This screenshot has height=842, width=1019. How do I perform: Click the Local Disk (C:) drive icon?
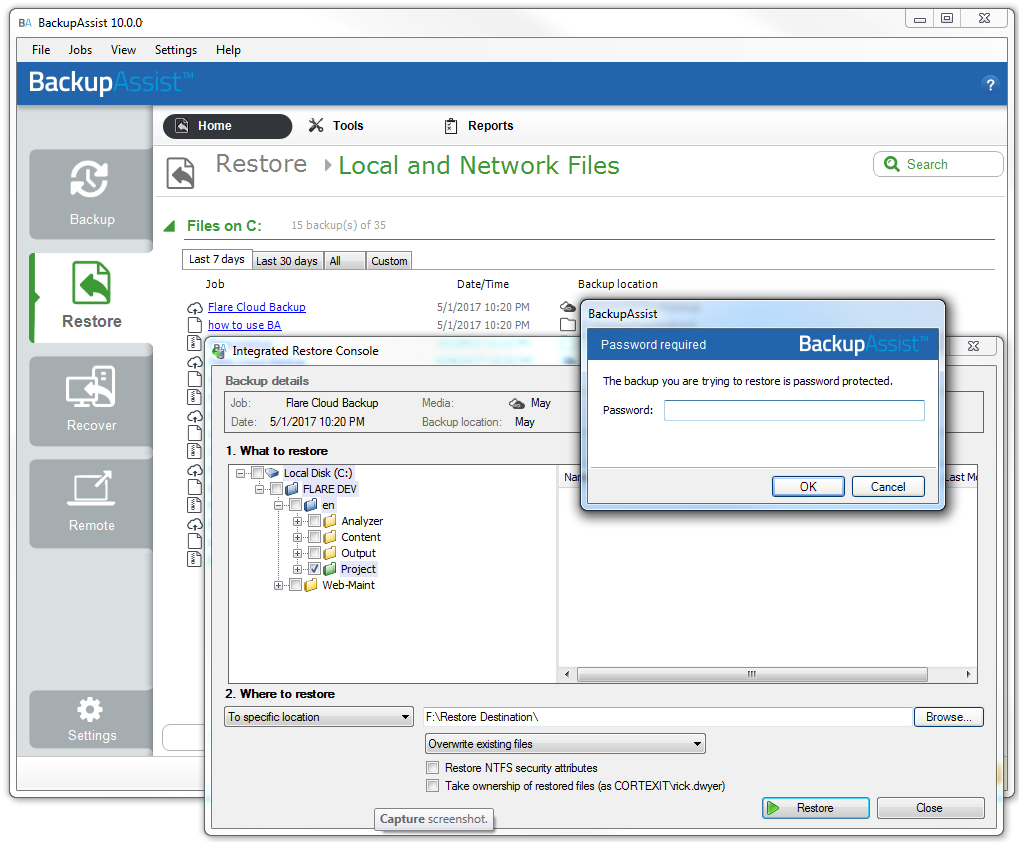point(272,473)
